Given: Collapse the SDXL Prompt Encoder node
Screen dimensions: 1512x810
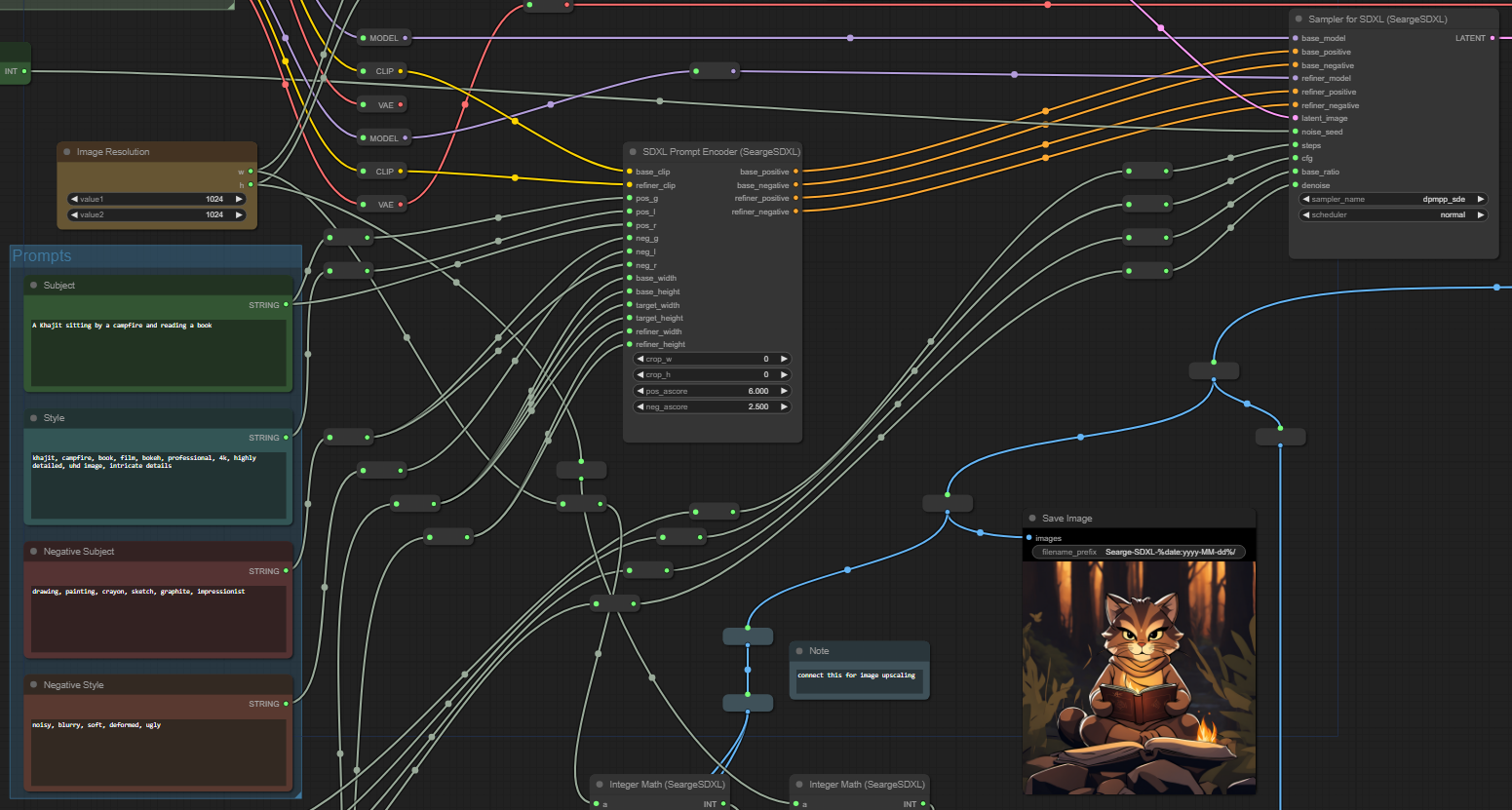Looking at the screenshot, I should pos(633,152).
